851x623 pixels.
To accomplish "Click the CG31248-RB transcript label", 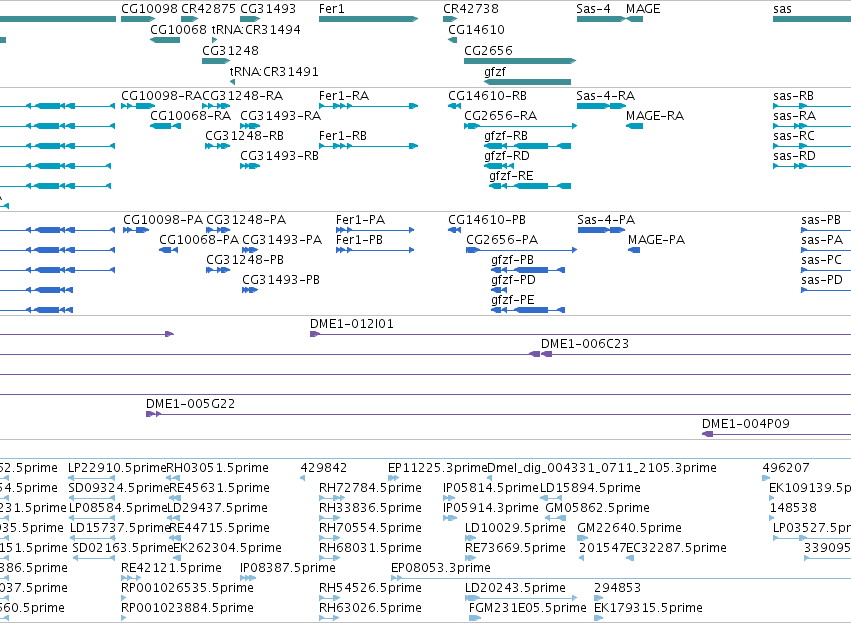I will coord(245,136).
